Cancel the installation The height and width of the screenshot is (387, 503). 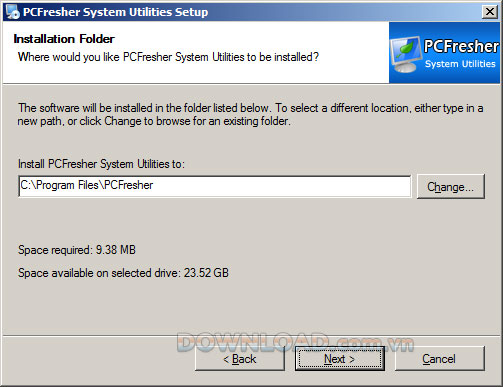(x=439, y=359)
